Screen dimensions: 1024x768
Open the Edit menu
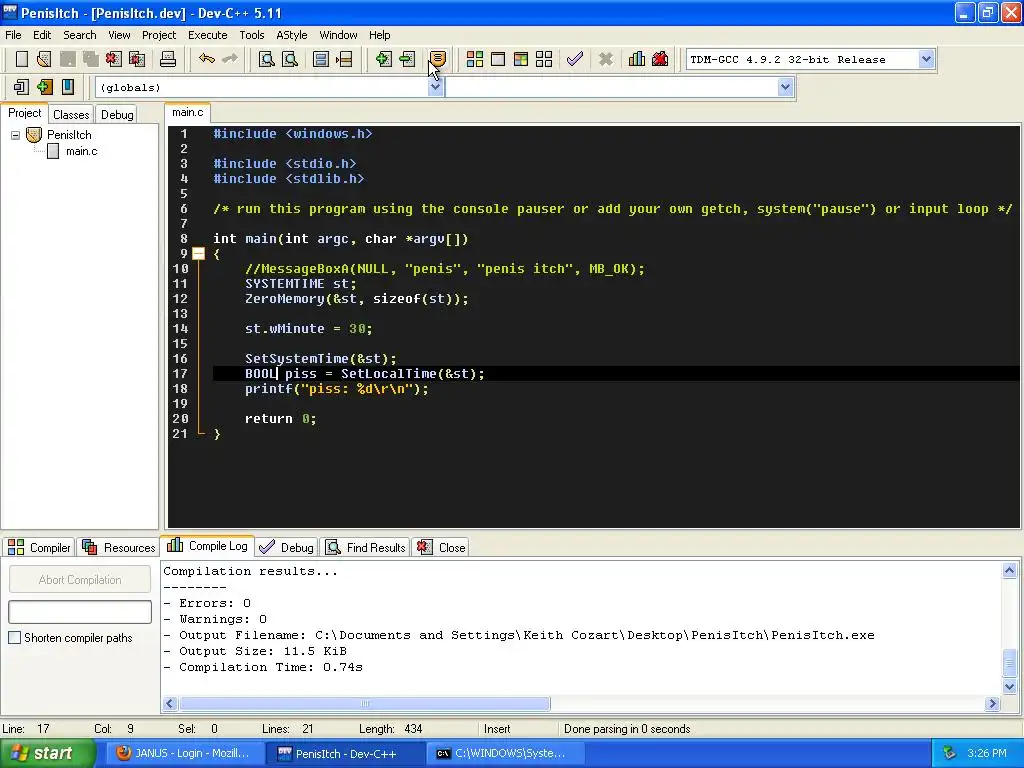[x=42, y=35]
